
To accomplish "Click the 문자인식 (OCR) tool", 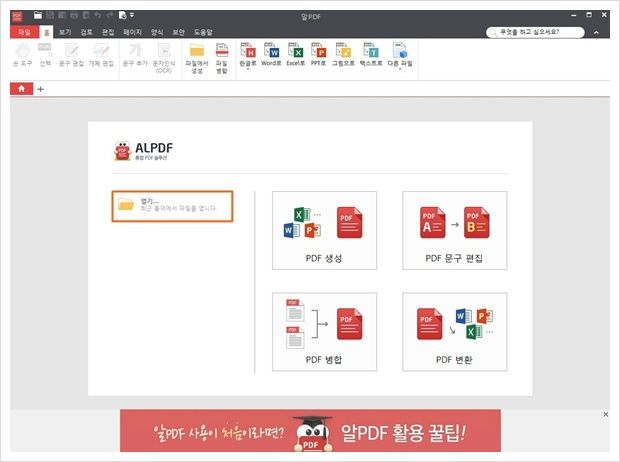I will [164, 59].
